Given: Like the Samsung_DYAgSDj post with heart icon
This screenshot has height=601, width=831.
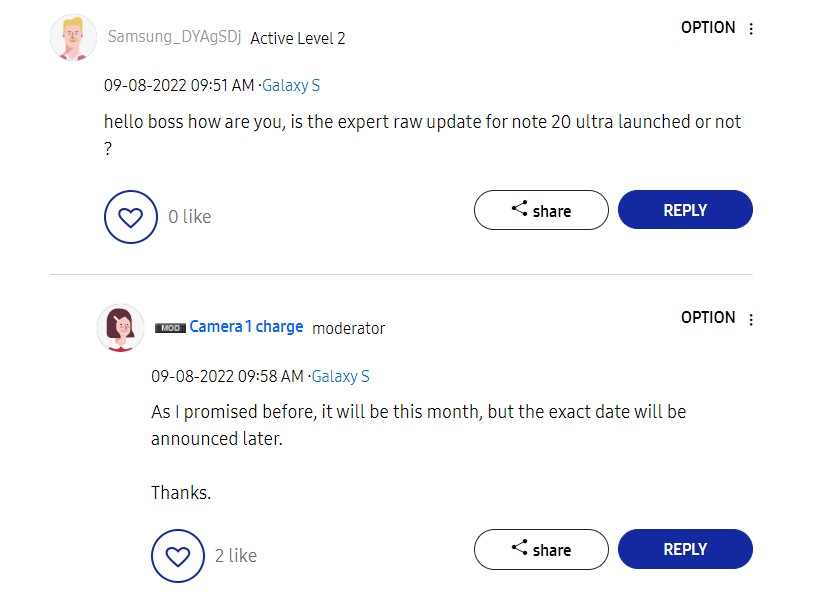Looking at the screenshot, I should (x=130, y=217).
